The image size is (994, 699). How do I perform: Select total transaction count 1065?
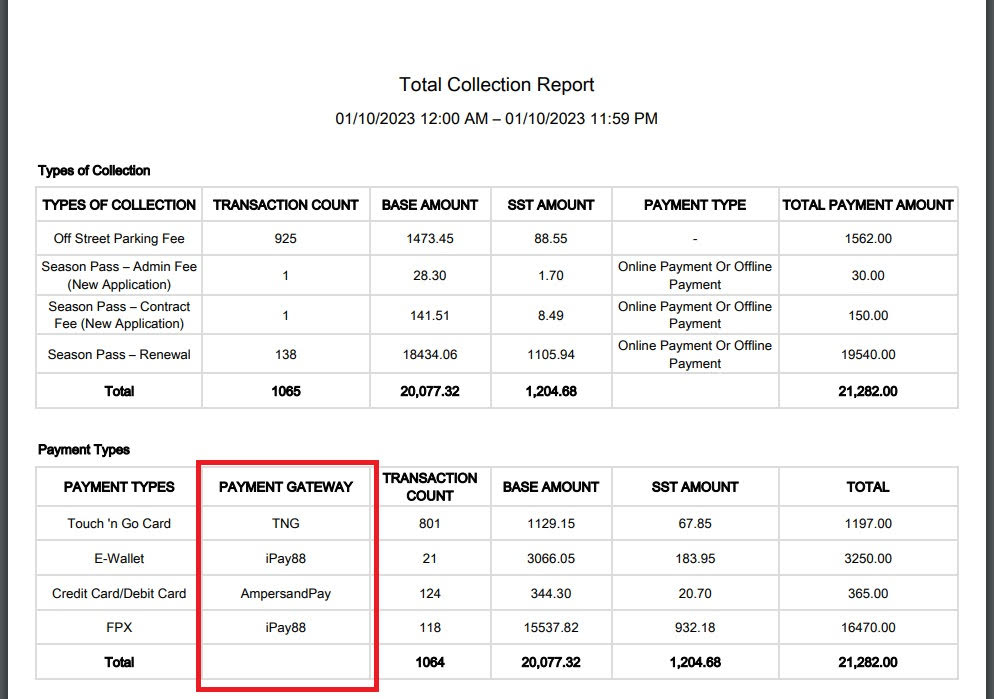286,391
